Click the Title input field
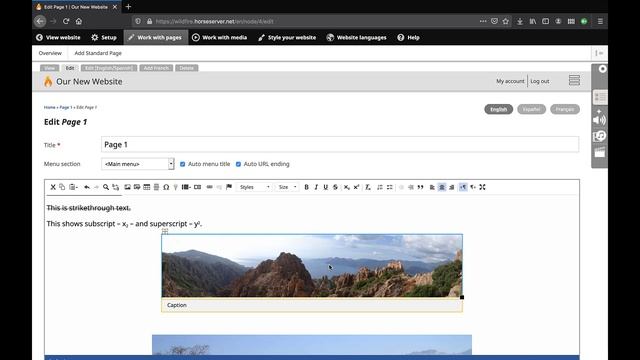 340,144
